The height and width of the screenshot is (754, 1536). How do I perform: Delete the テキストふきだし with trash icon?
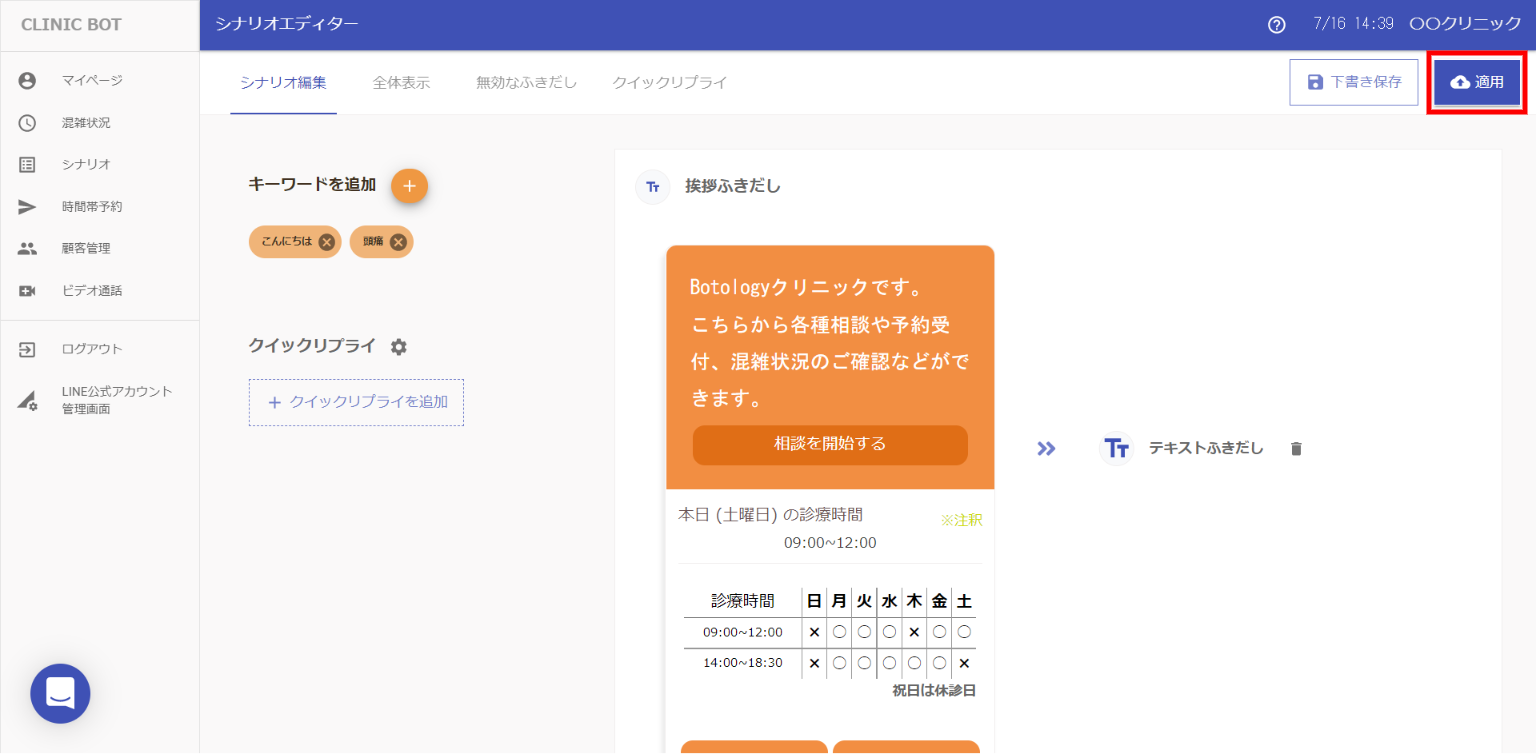click(1296, 449)
